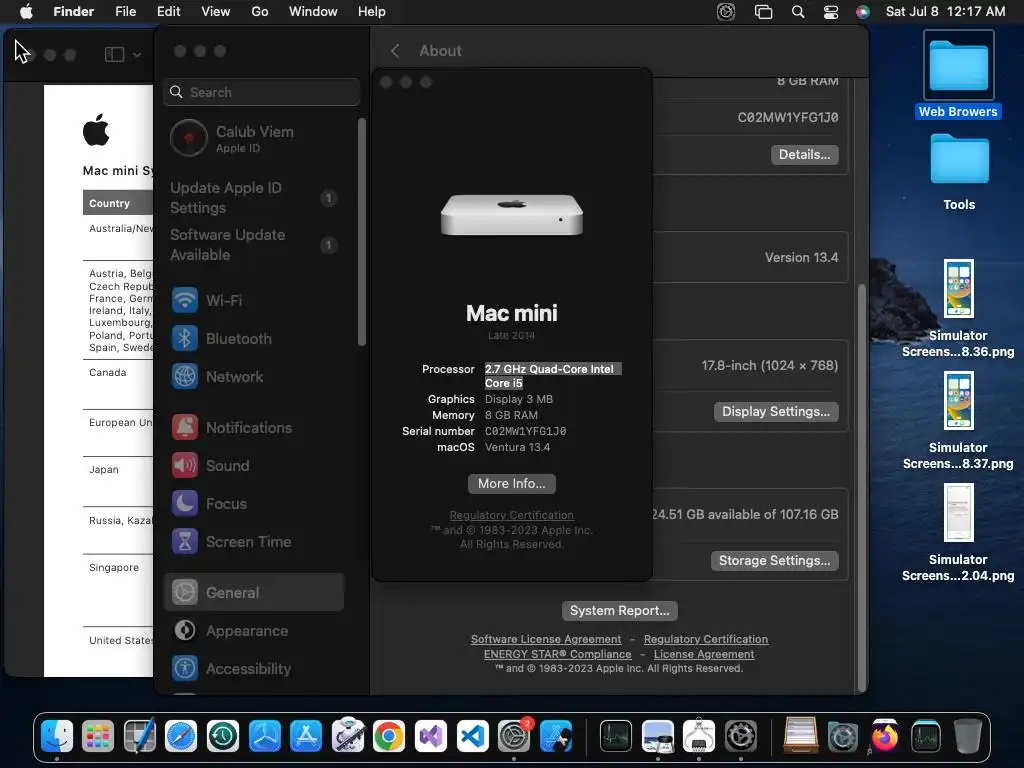Open Spotlight search in menu bar
Screen dimensions: 1024x768
click(x=798, y=12)
